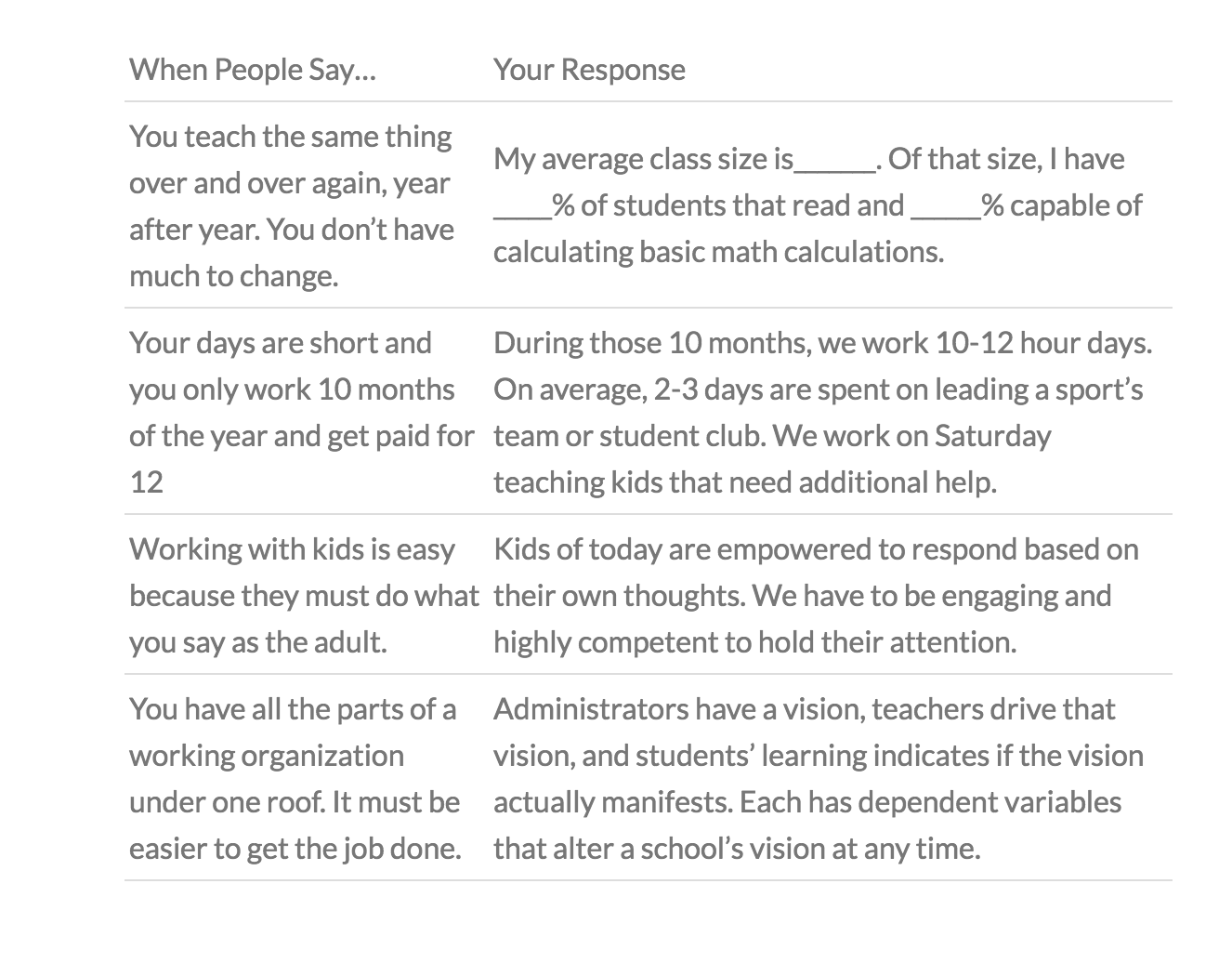Click the "Your Response" column header
The width and height of the screenshot is (1232, 963).
(589, 70)
